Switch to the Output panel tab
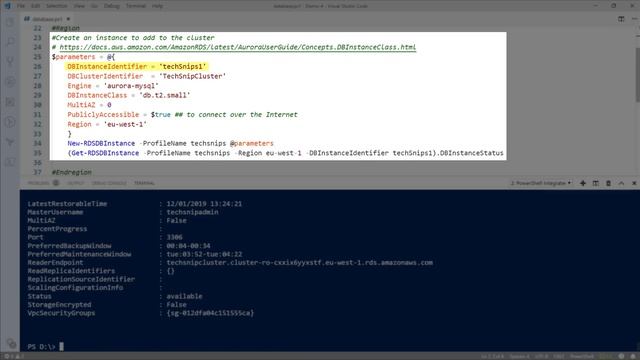Screen dimensions: 640x360 click(x=76, y=183)
